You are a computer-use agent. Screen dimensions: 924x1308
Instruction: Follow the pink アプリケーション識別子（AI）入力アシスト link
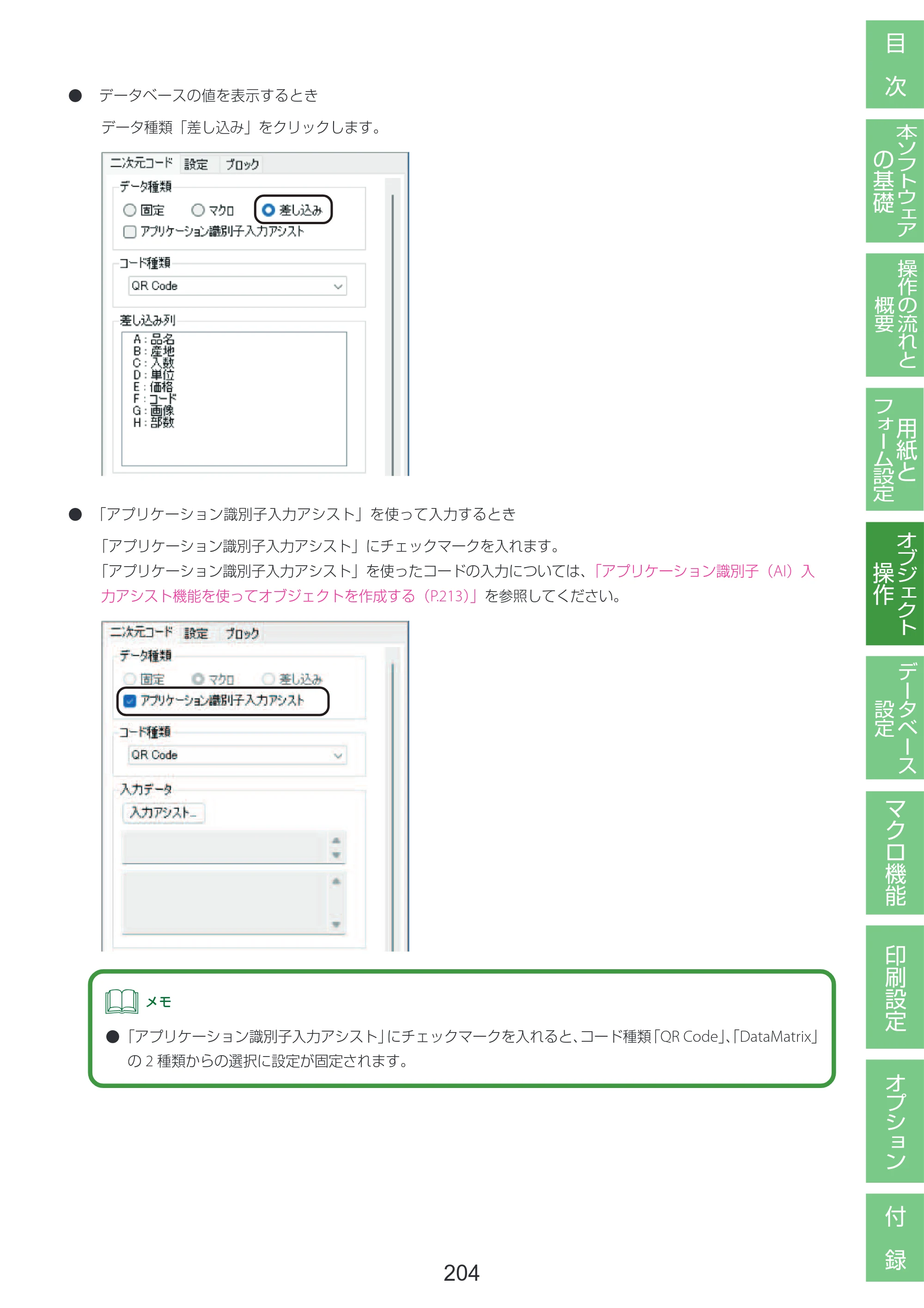458,583
